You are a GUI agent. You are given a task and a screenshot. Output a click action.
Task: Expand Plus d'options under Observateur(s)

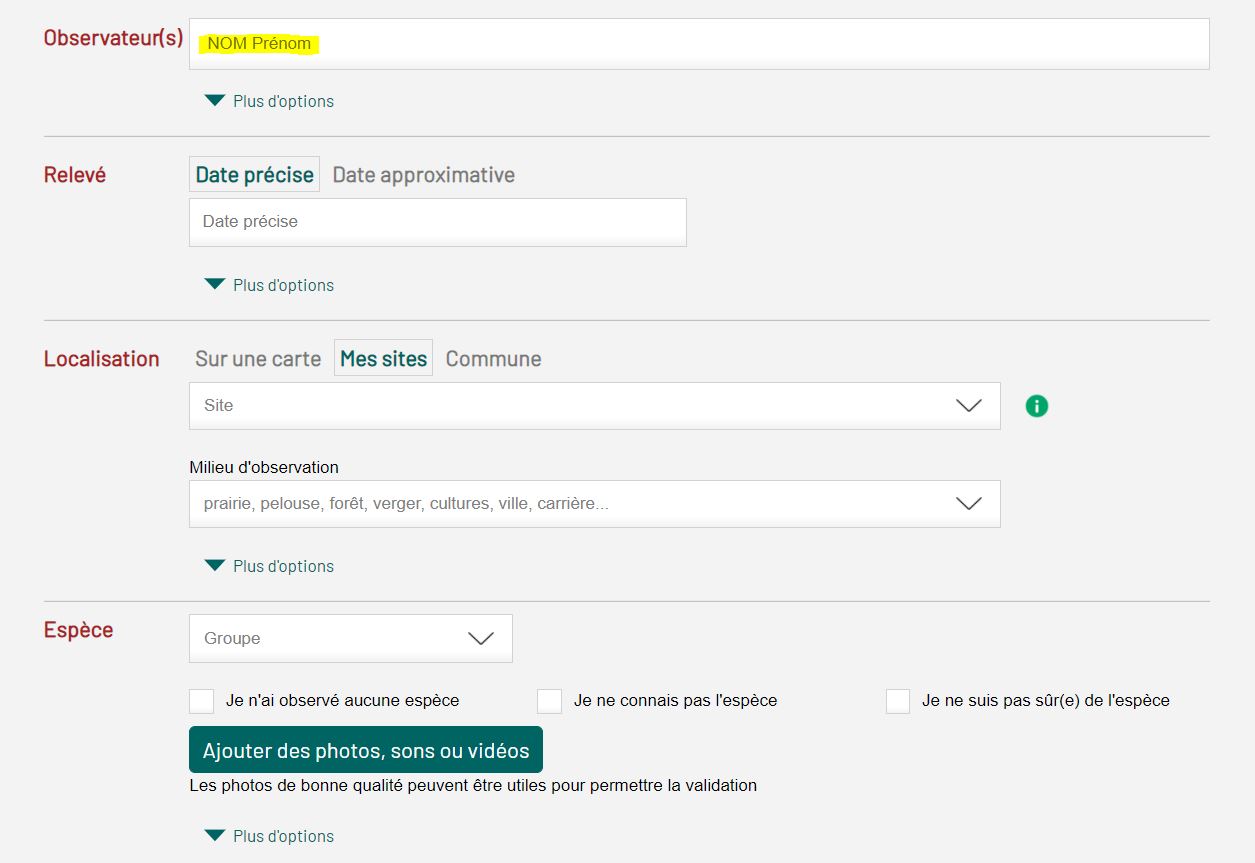click(270, 101)
